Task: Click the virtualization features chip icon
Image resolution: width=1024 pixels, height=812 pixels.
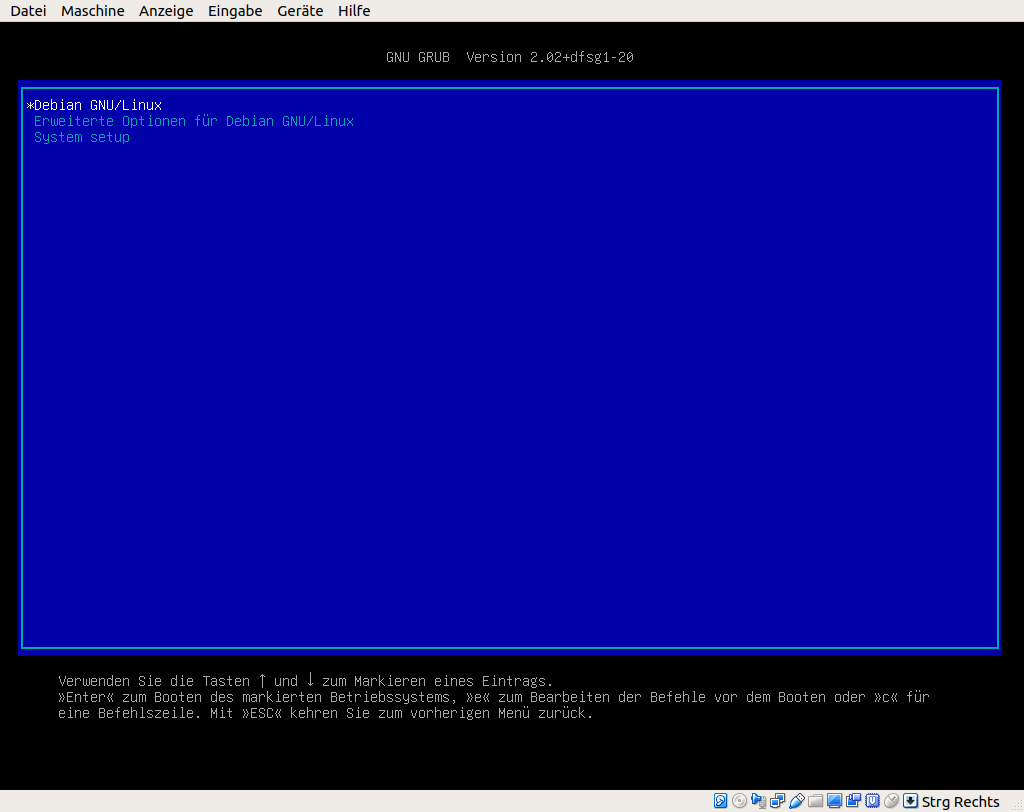Action: tap(871, 801)
